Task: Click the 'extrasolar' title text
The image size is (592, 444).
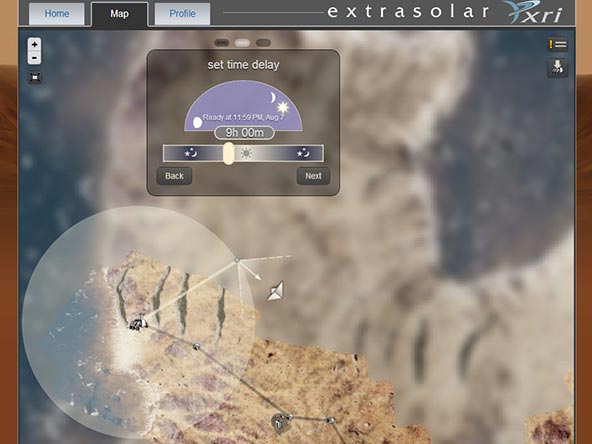Action: [x=408, y=11]
